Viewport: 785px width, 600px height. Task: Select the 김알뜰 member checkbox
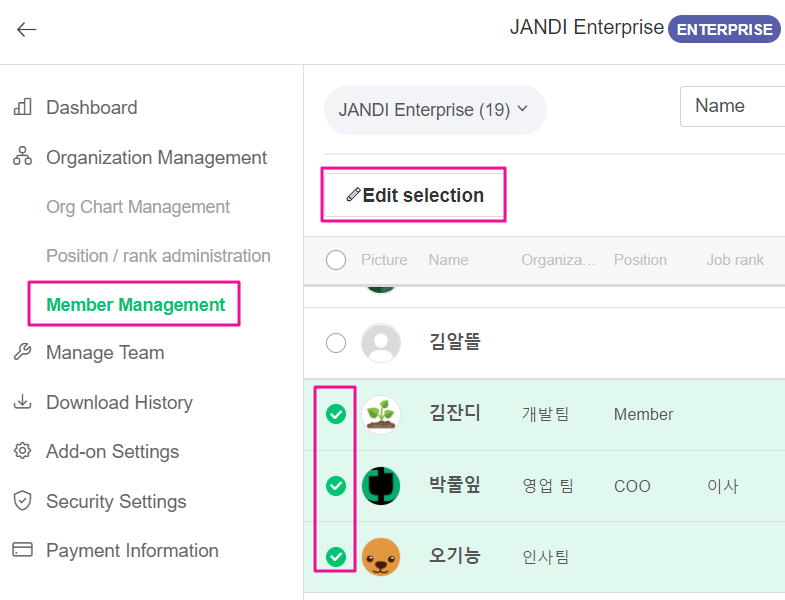[x=336, y=343]
